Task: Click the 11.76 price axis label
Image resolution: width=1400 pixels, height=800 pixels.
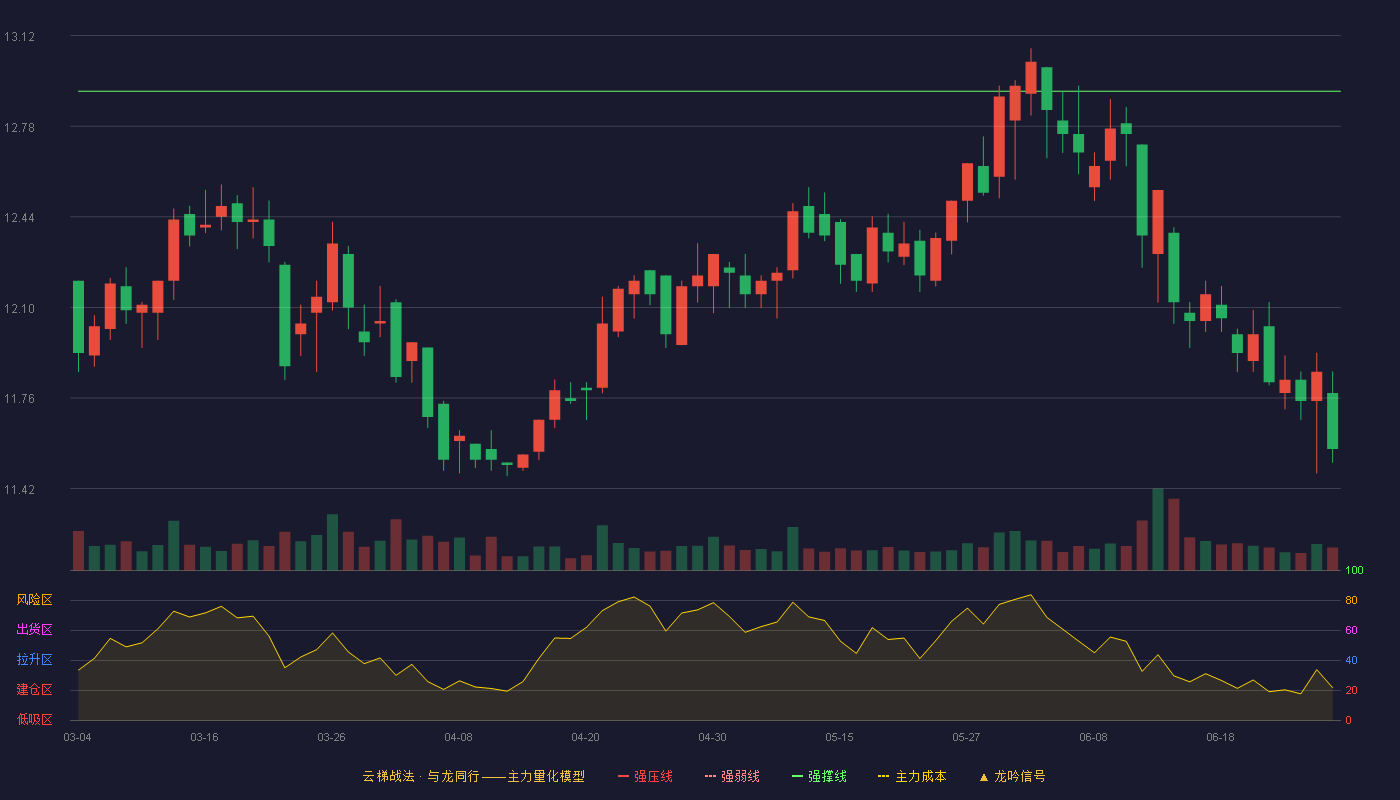Action: tap(19, 399)
